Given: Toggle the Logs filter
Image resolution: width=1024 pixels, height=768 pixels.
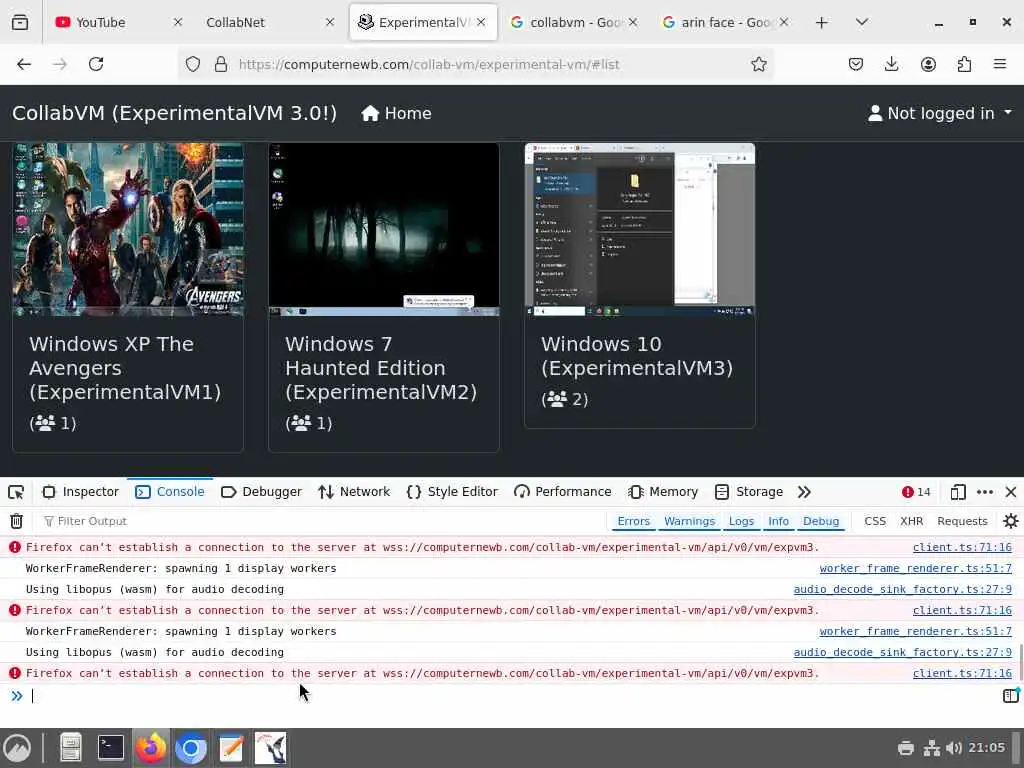Looking at the screenshot, I should point(741,521).
